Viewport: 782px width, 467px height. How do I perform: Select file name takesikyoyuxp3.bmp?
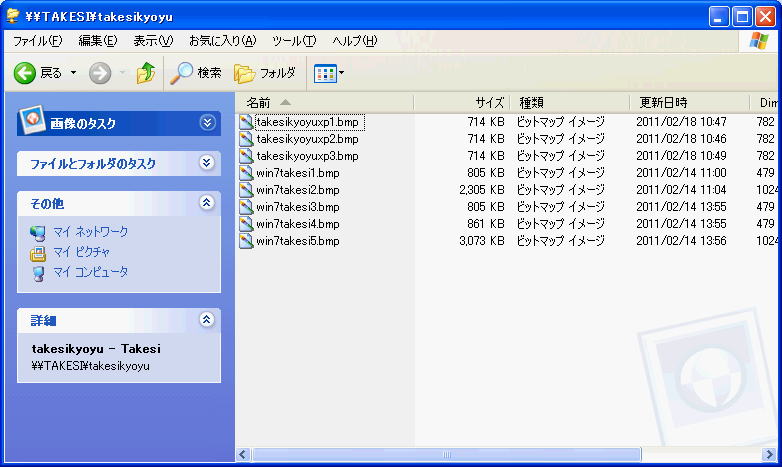coord(308,156)
